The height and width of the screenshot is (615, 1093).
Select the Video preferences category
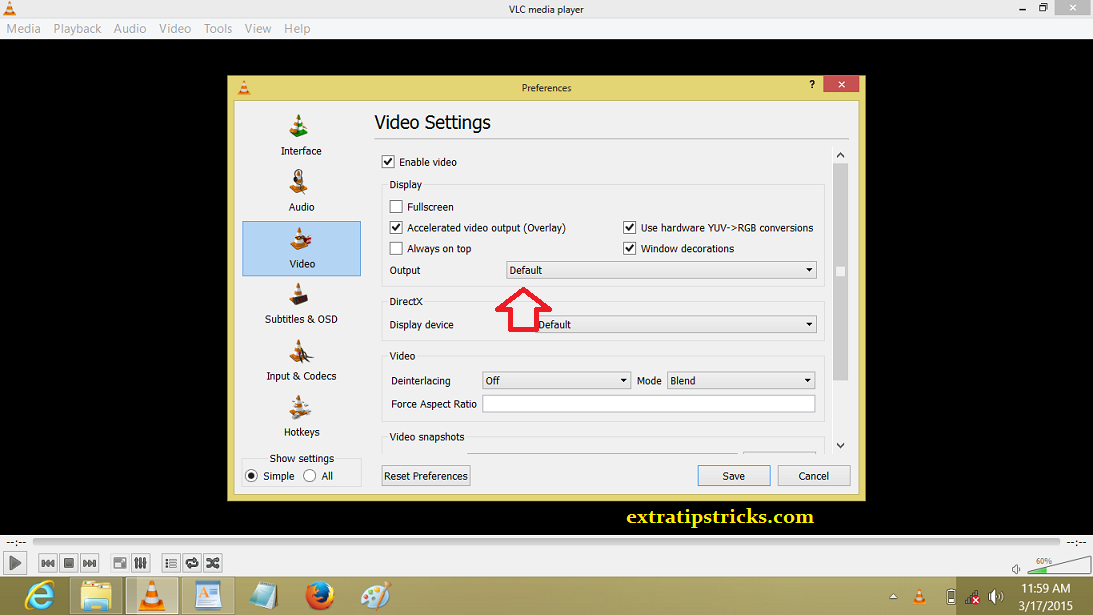click(x=301, y=248)
